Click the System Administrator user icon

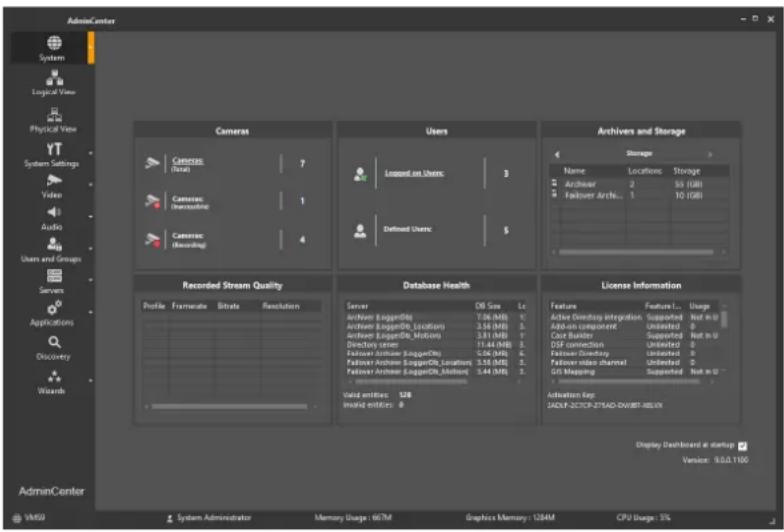(x=170, y=518)
